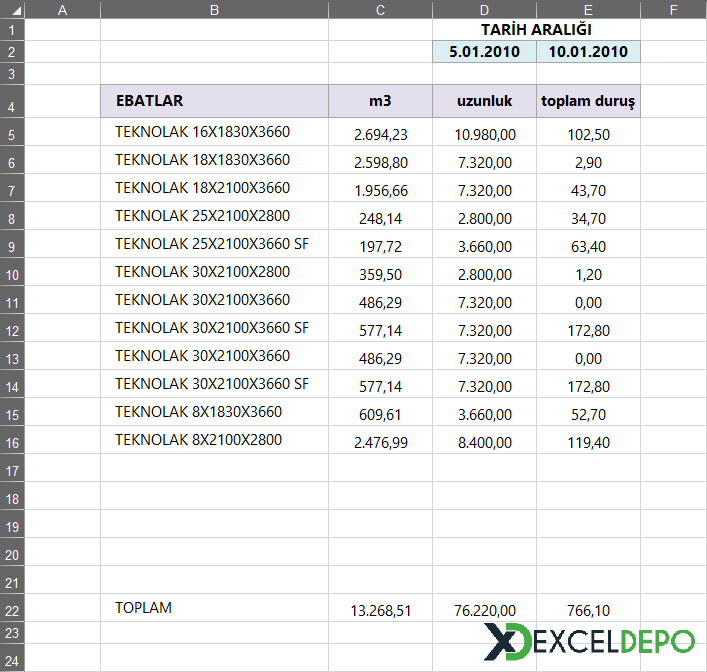Select TEKNOLAK 30X2100X3660 in row 13
This screenshot has height=672, width=707.
[x=214, y=355]
